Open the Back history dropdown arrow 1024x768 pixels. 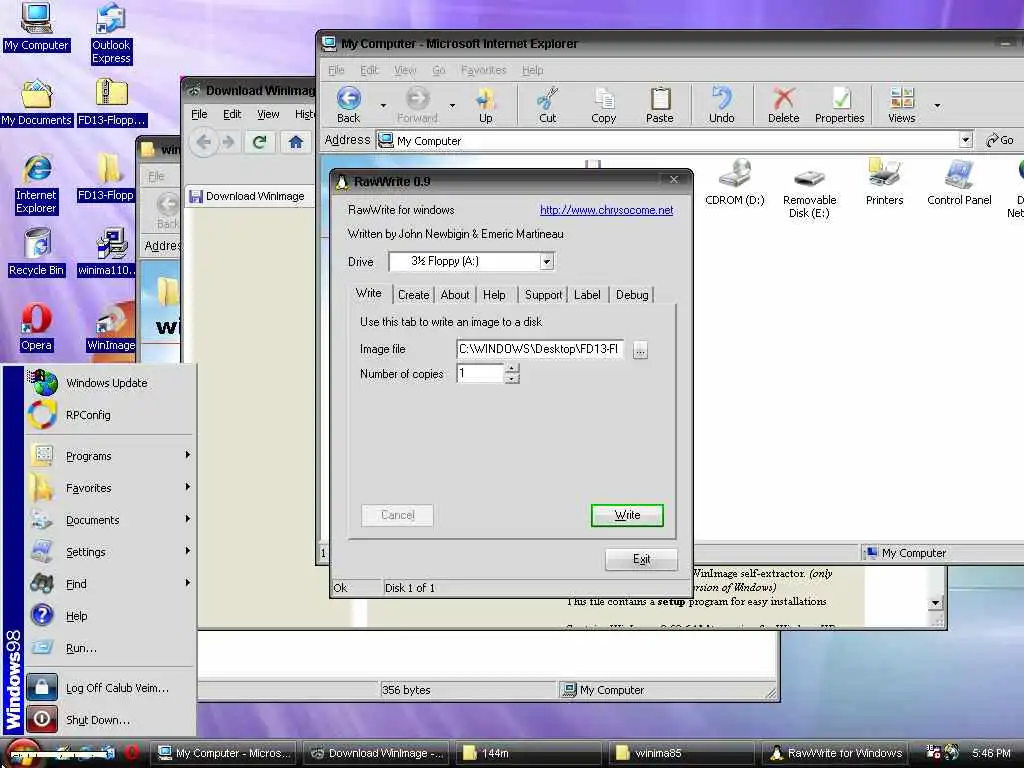click(x=383, y=105)
